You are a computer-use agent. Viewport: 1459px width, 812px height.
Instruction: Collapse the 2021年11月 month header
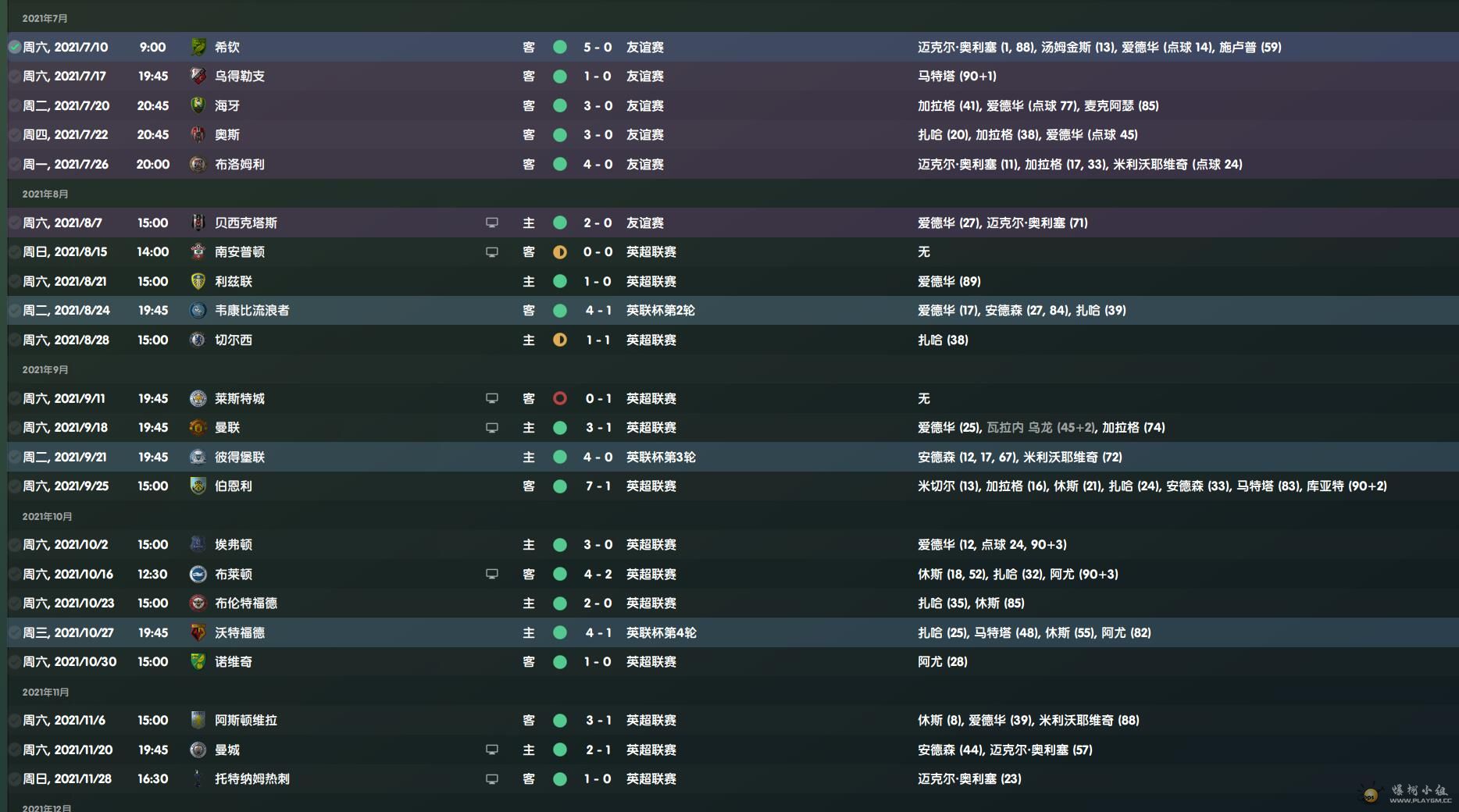[46, 692]
